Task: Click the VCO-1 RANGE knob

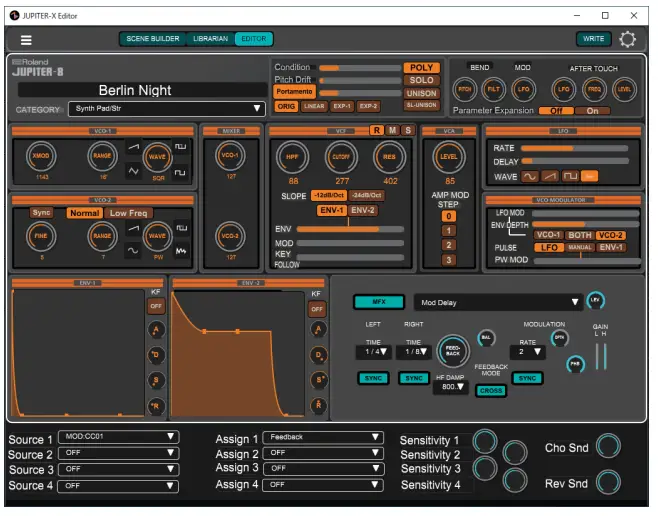Action: click(102, 156)
